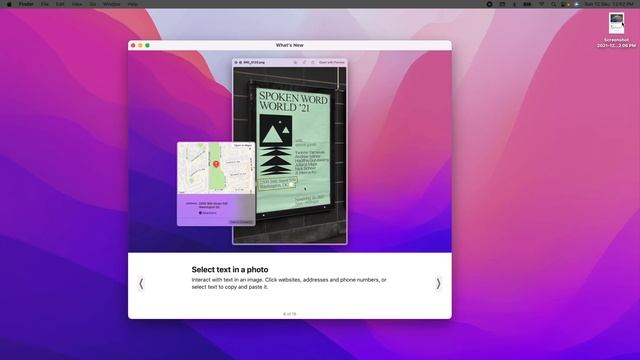Open the Window menu

[111, 4]
